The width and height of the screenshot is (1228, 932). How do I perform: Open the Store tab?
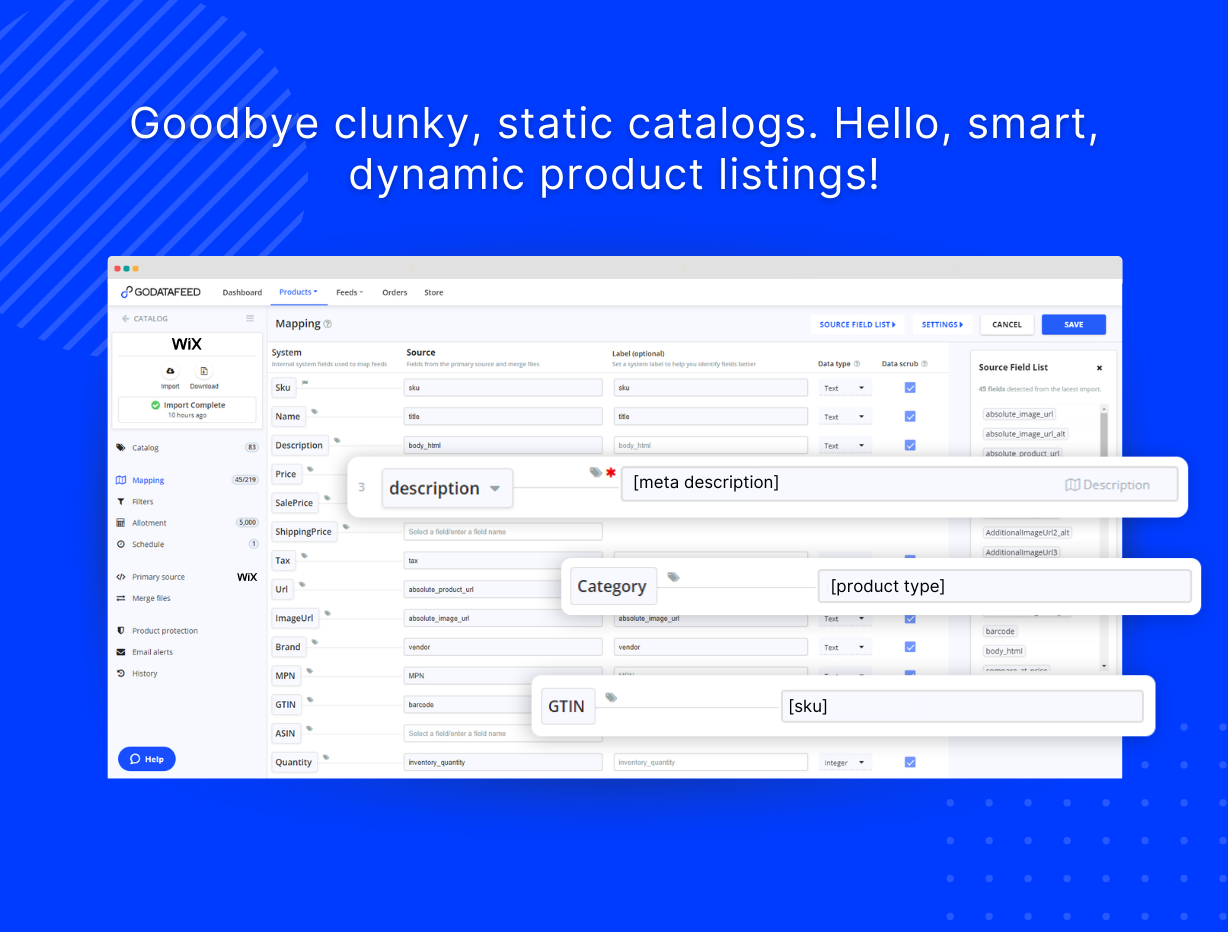point(433,292)
